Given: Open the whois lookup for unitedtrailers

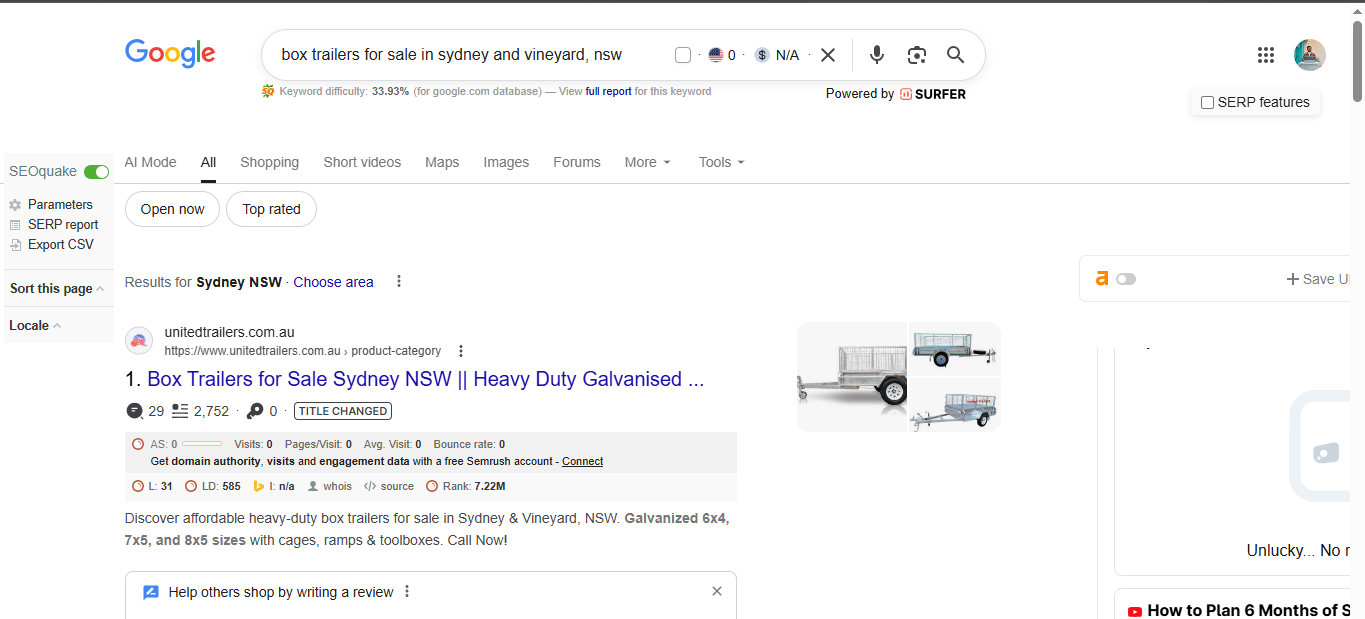Looking at the screenshot, I should tap(330, 486).
